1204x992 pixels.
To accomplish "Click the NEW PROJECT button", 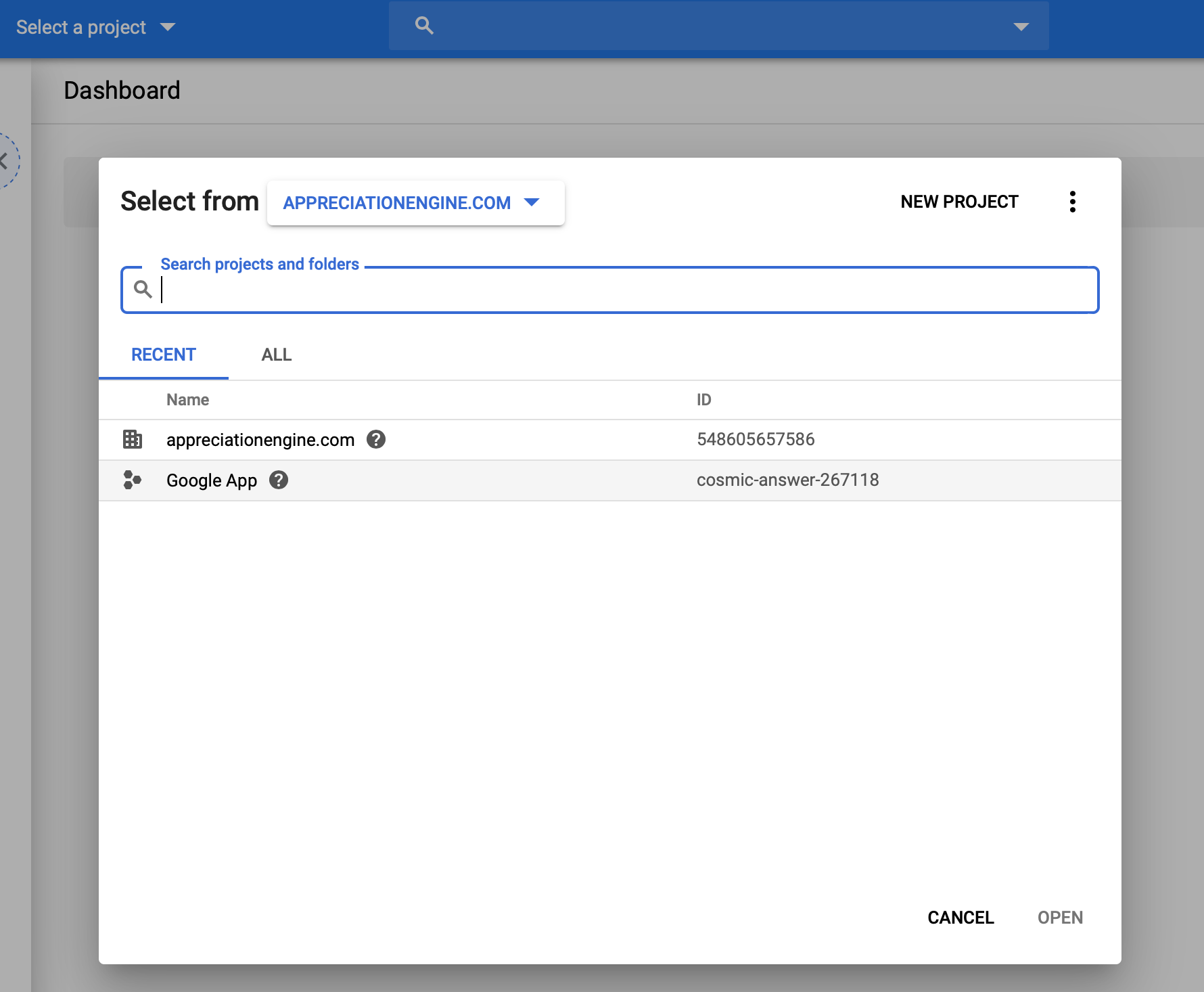I will point(959,202).
